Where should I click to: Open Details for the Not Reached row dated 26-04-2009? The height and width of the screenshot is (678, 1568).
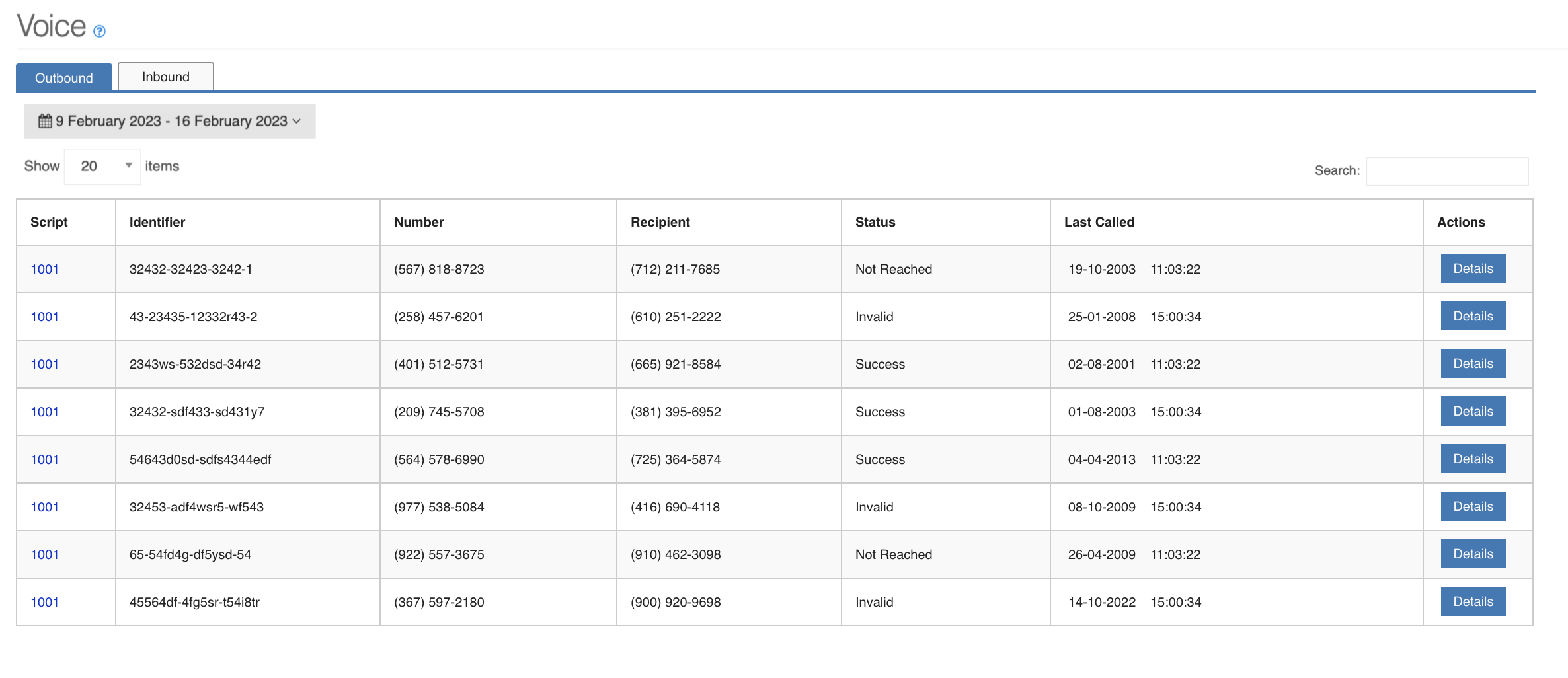(1472, 554)
